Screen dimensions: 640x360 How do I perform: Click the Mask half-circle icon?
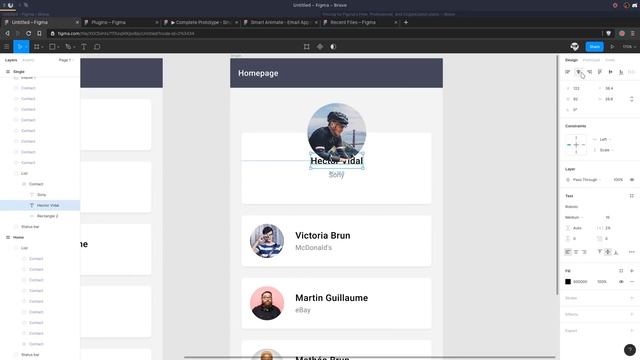[333, 47]
